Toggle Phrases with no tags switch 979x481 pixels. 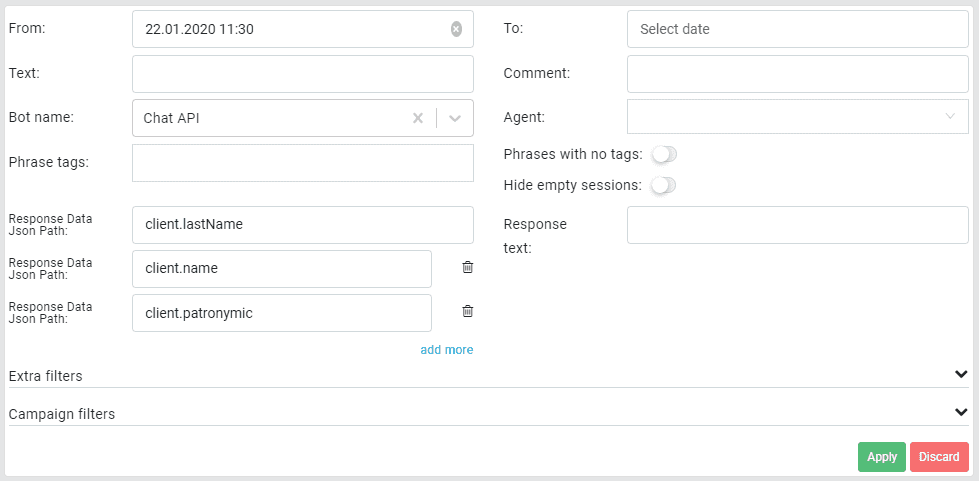[663, 154]
